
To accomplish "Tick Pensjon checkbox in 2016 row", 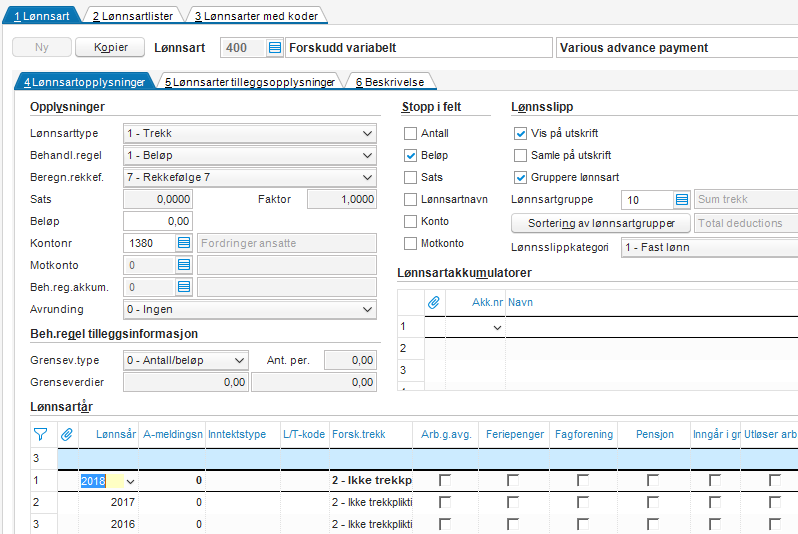I will [x=652, y=524].
